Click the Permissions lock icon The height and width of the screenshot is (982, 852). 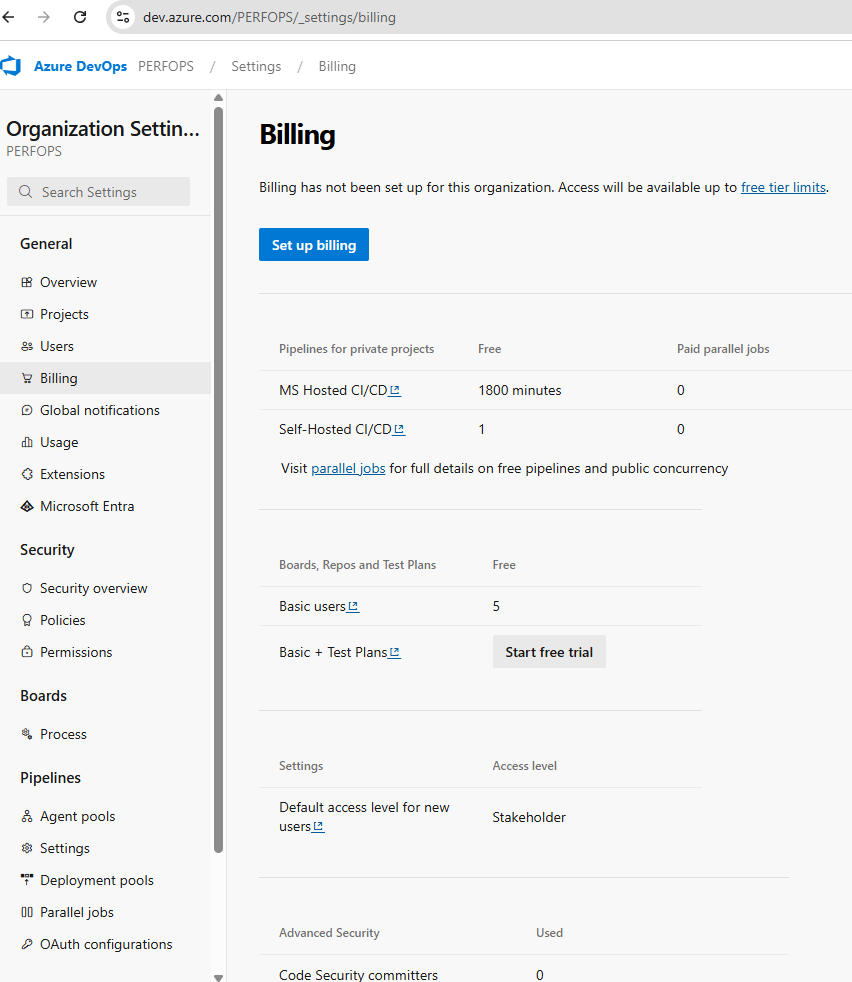[x=26, y=651]
